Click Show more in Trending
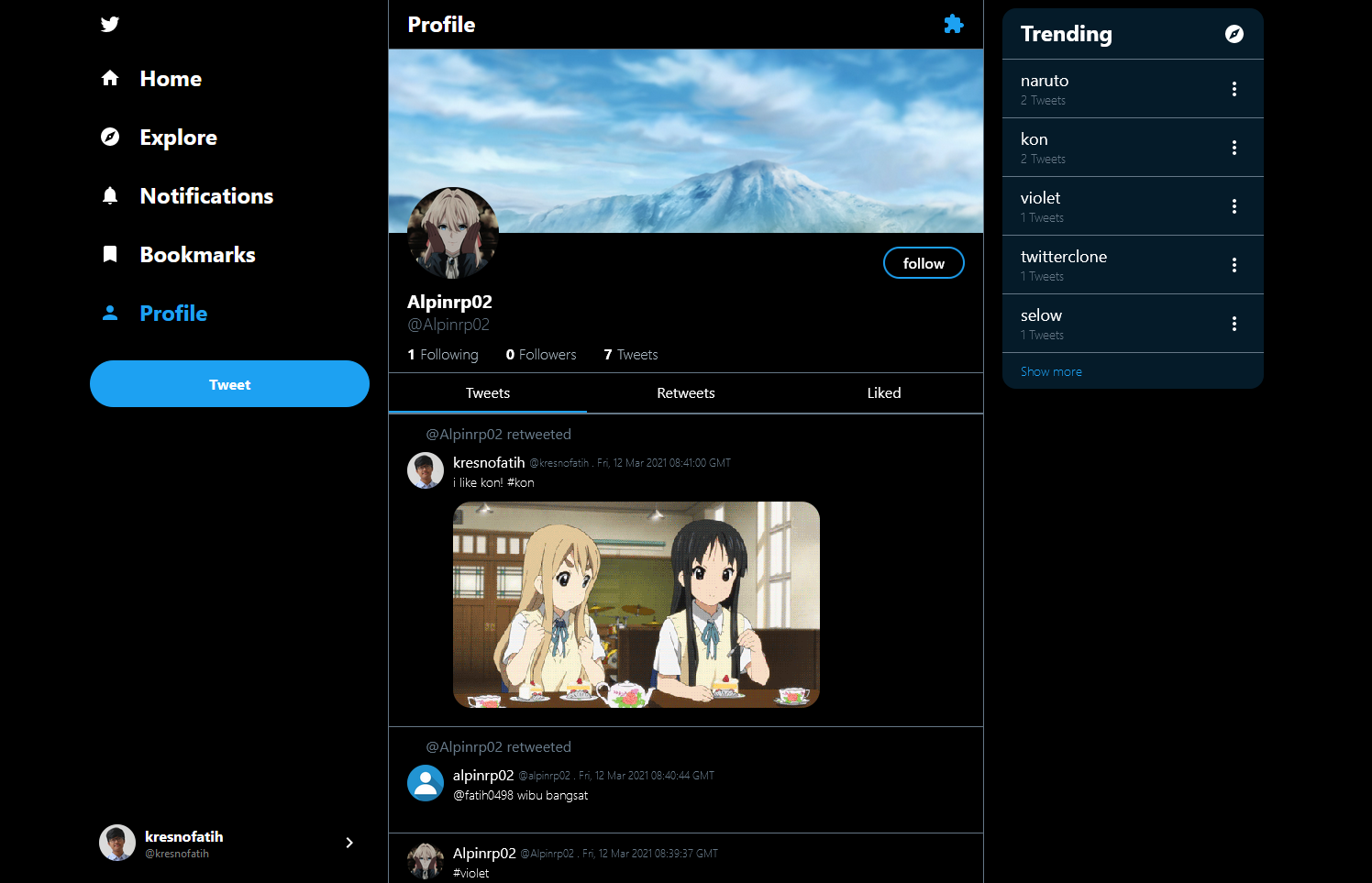Screen dimensions: 1372x883 [x=1051, y=371]
